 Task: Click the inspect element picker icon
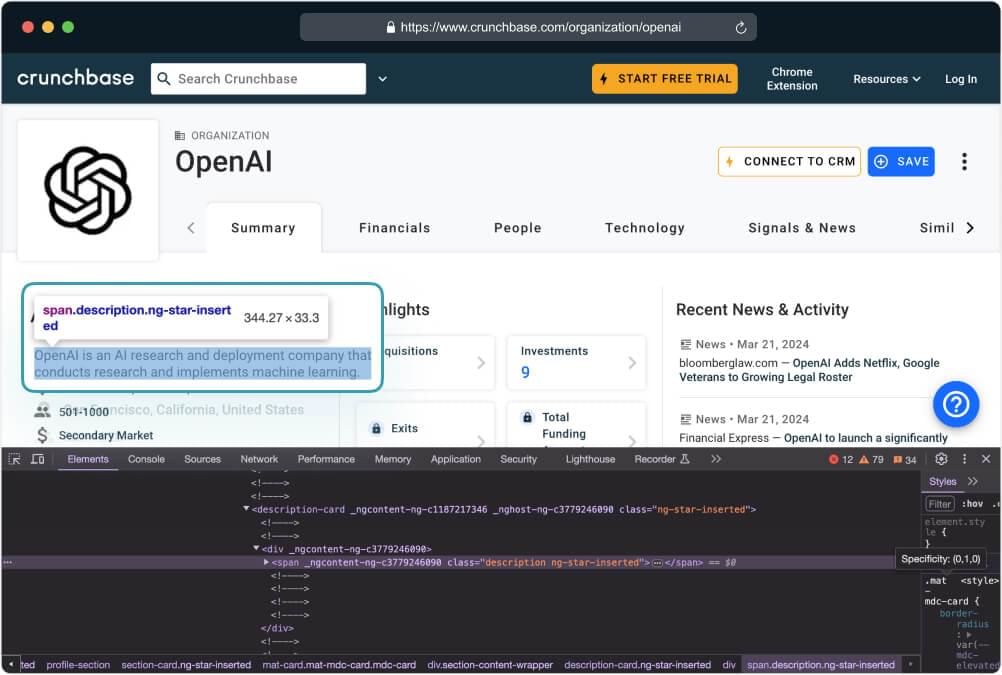14,459
